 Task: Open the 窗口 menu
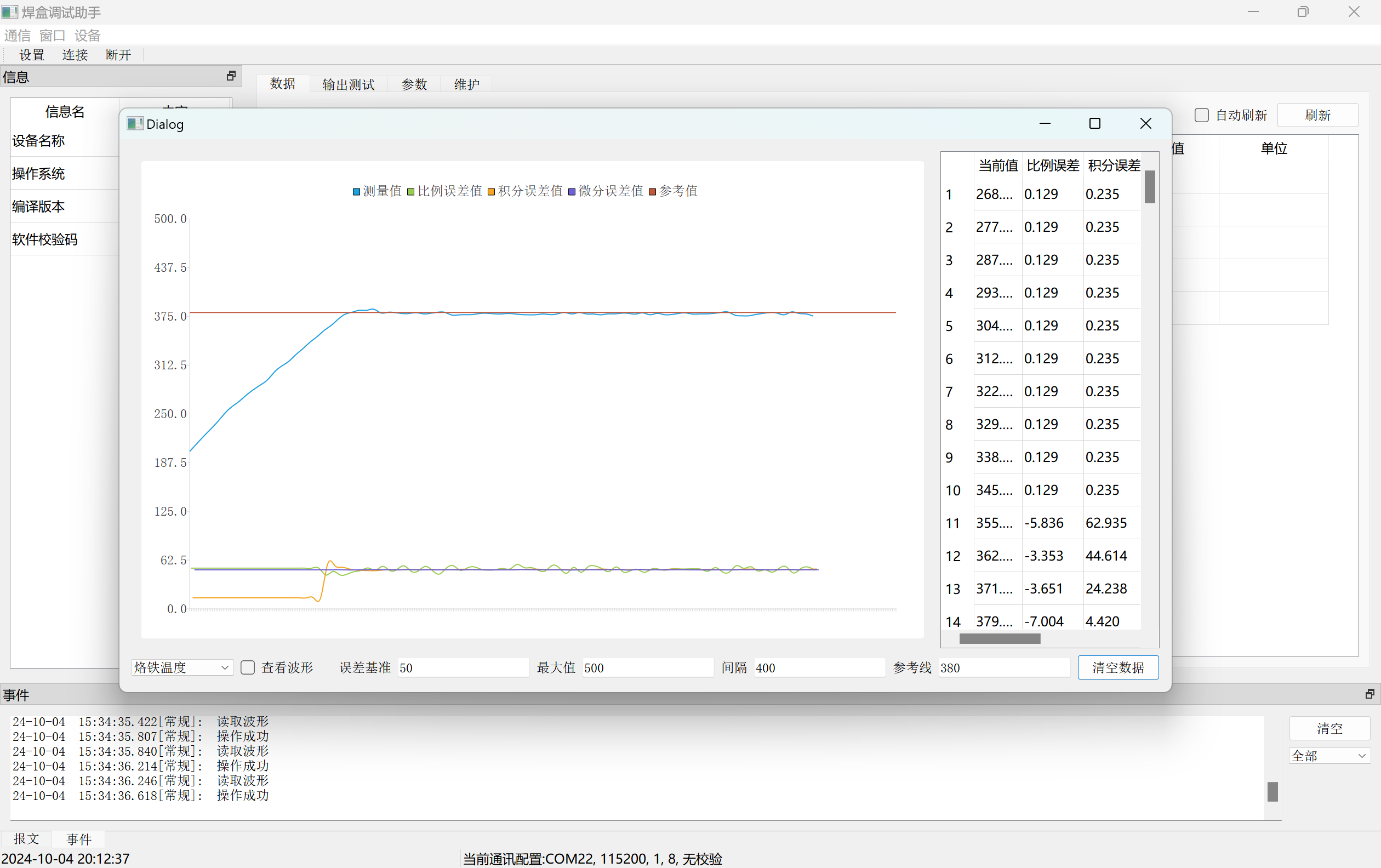click(x=52, y=36)
